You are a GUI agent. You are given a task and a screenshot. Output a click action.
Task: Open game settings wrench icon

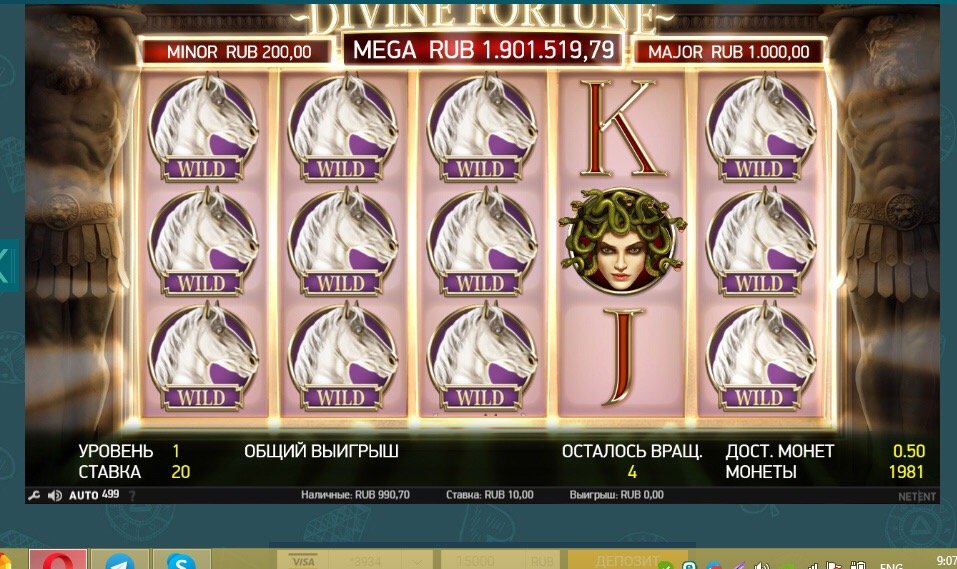pyautogui.click(x=34, y=495)
